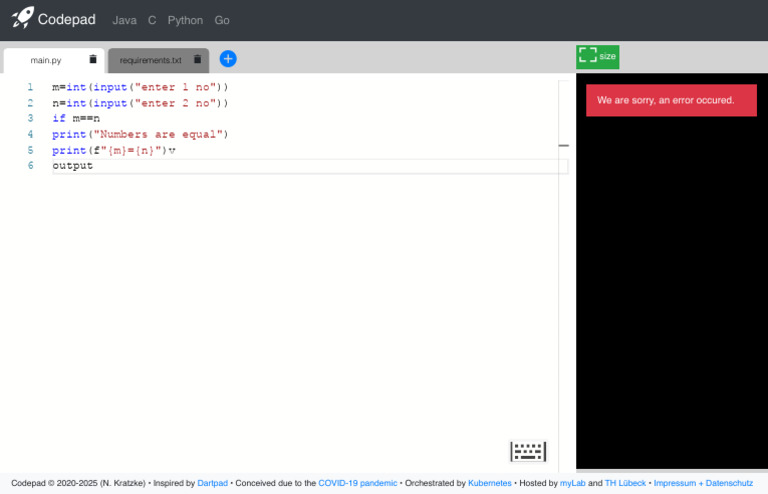Click line number 1 in the gutter
Viewport: 768px width, 494px height.
[30, 87]
